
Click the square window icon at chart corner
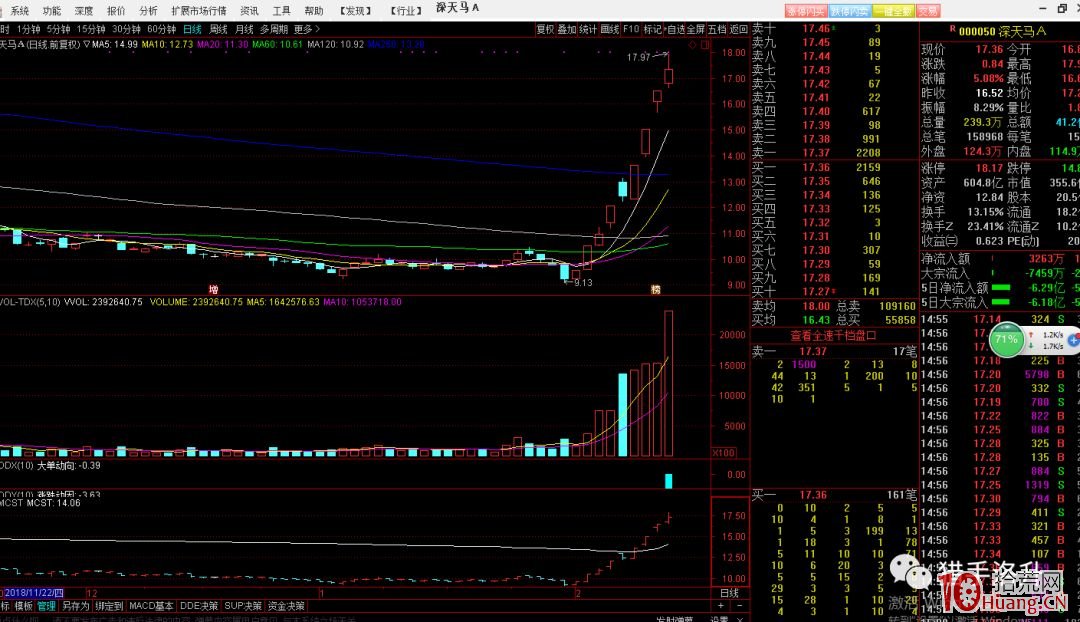705,44
